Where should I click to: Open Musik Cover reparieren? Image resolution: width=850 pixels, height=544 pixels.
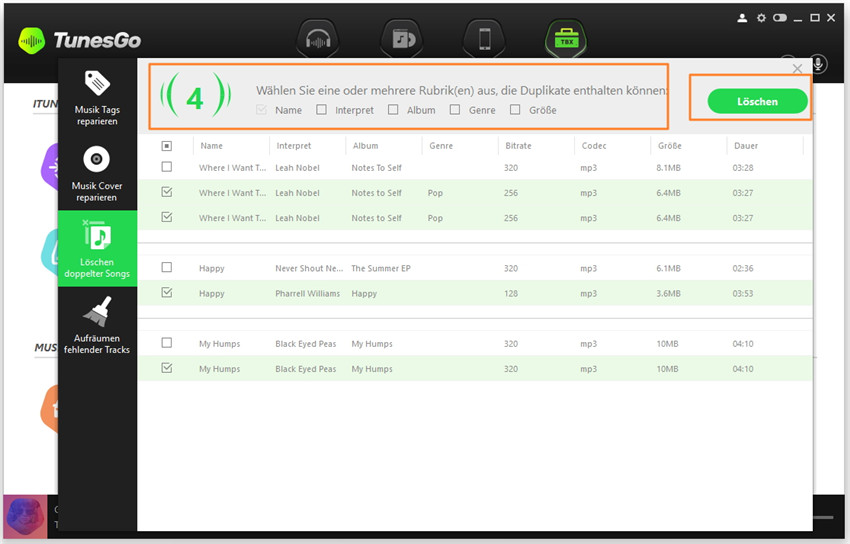tap(97, 174)
